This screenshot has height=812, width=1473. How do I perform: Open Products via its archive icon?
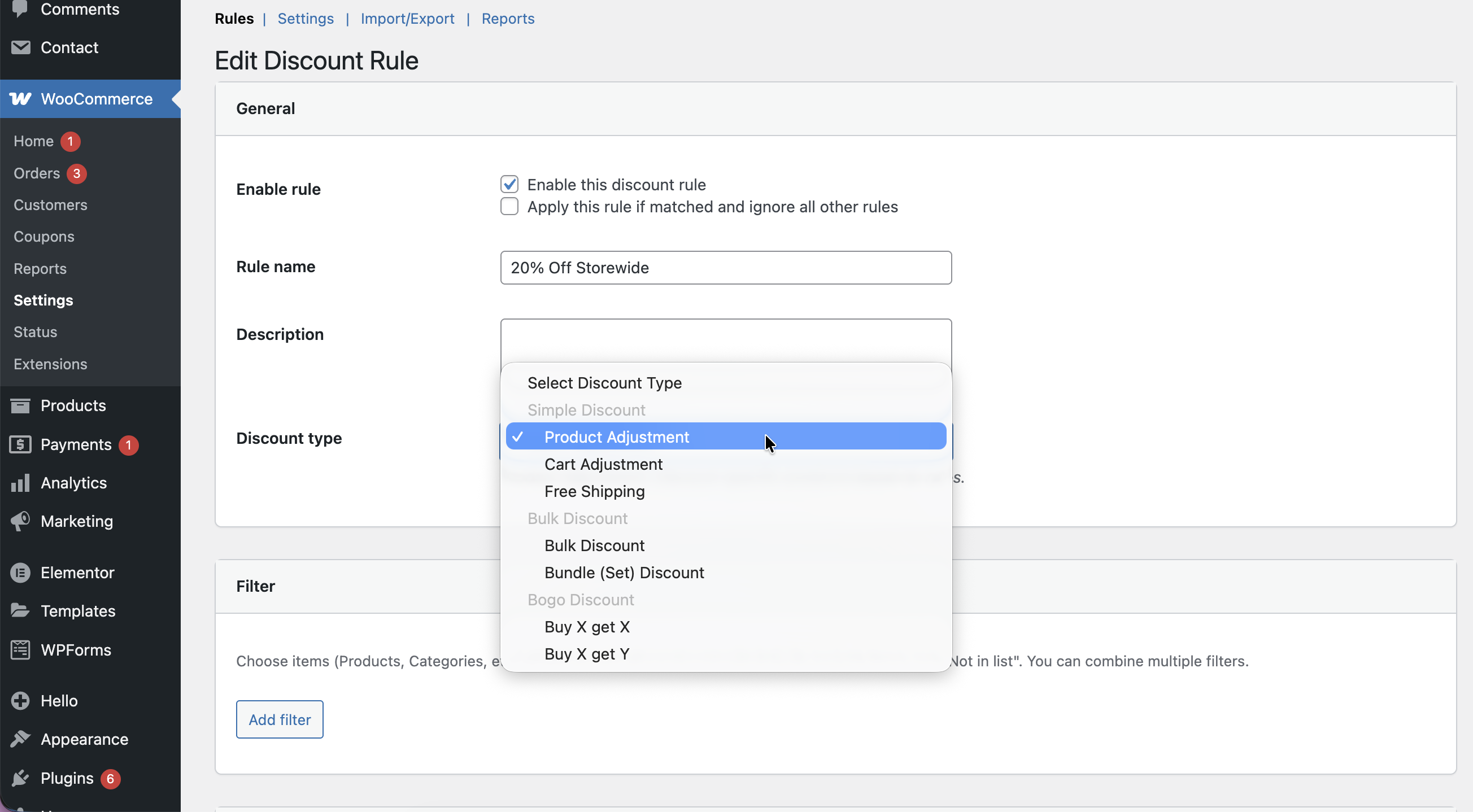20,405
